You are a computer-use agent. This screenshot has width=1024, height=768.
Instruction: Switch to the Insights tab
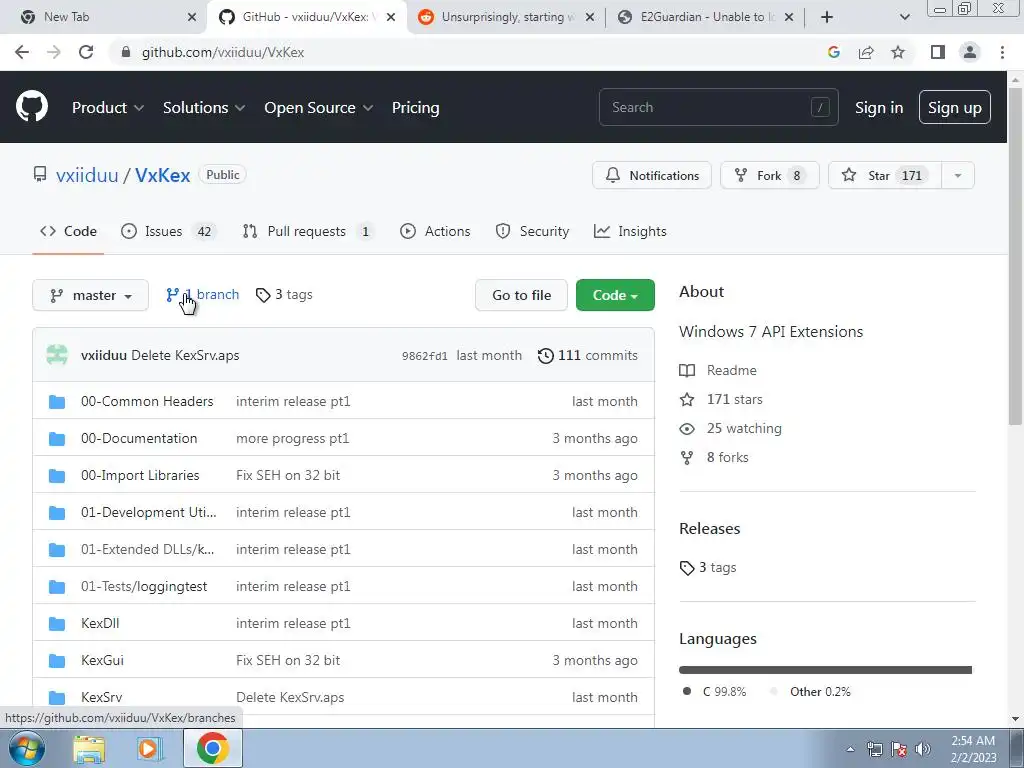point(630,231)
